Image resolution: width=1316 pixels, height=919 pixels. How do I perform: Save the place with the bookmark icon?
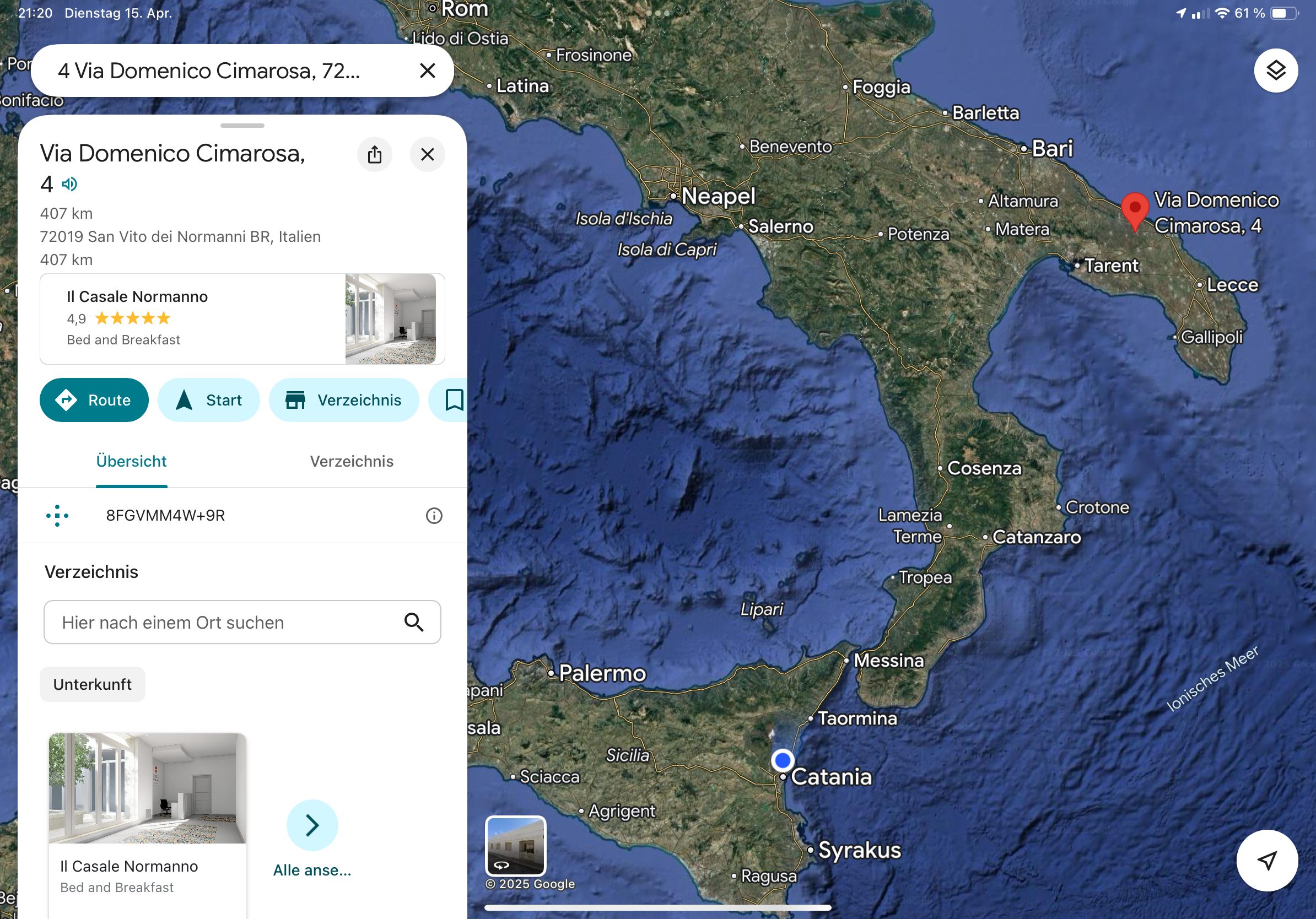pyautogui.click(x=454, y=400)
